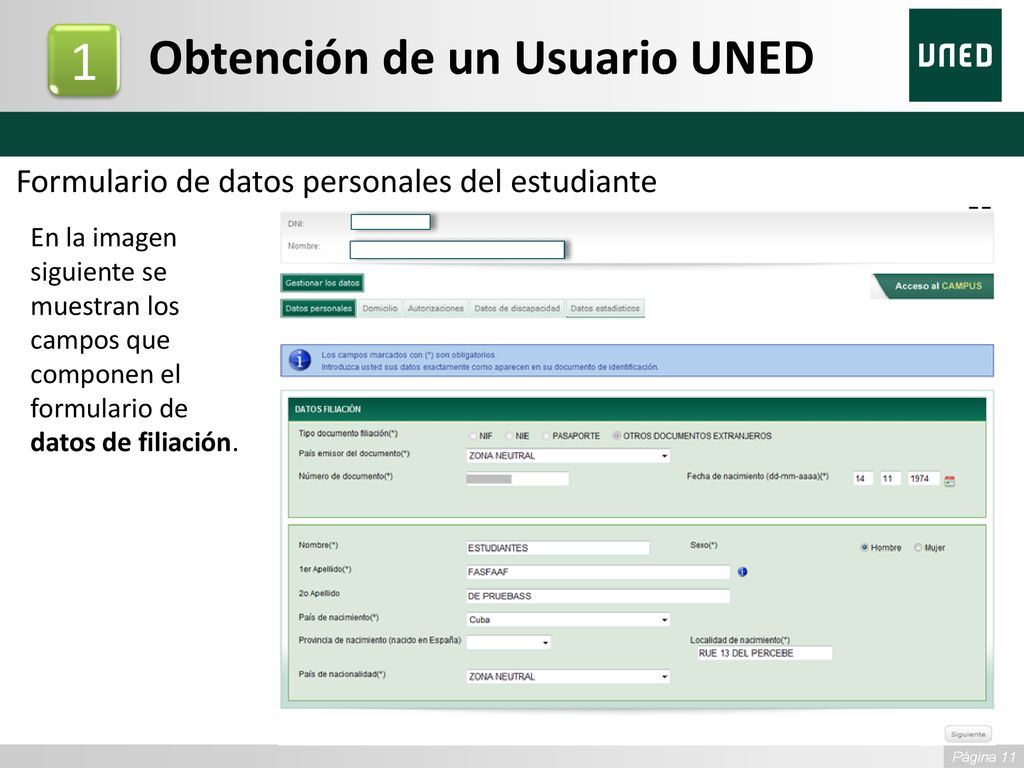
Task: Open País de nacionalidad dropdown
Action: coord(568,677)
